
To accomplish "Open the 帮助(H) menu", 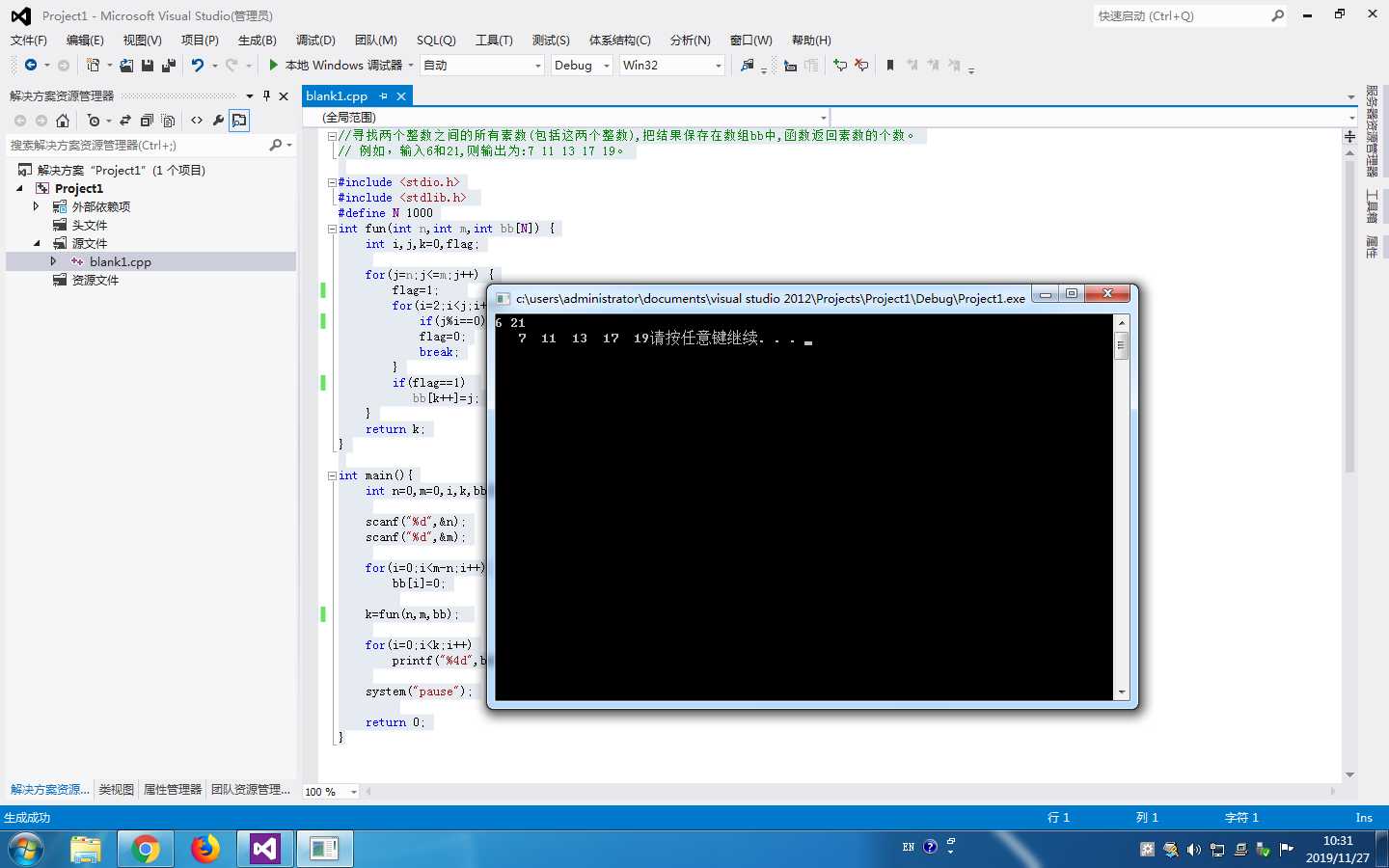I will click(811, 40).
